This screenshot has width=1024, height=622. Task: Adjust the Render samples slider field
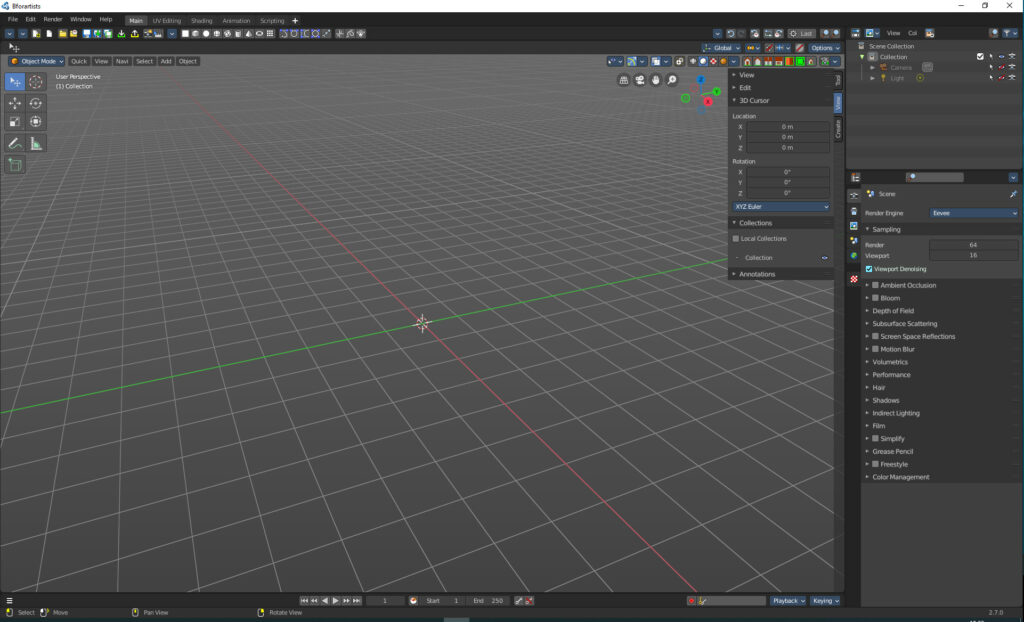[x=973, y=245]
